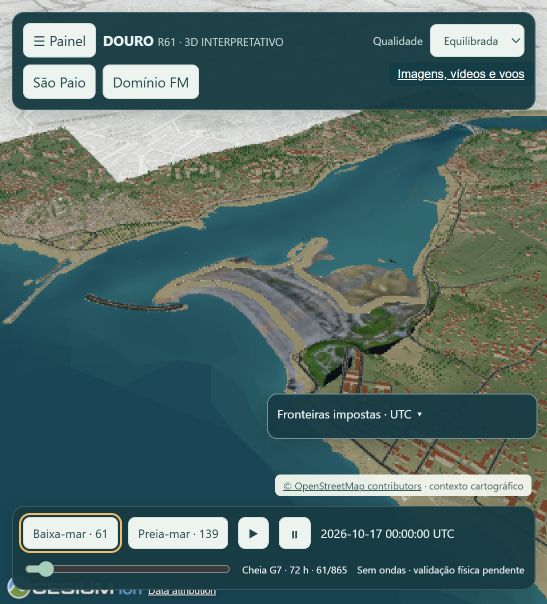
Task: Jump to the São Paio view
Action: 59,82
